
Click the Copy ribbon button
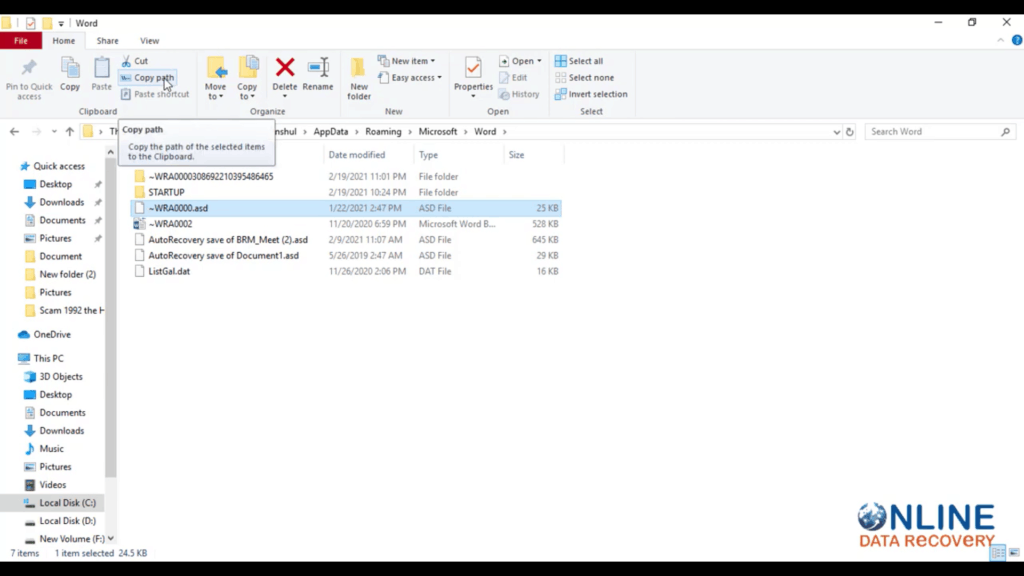pos(70,74)
